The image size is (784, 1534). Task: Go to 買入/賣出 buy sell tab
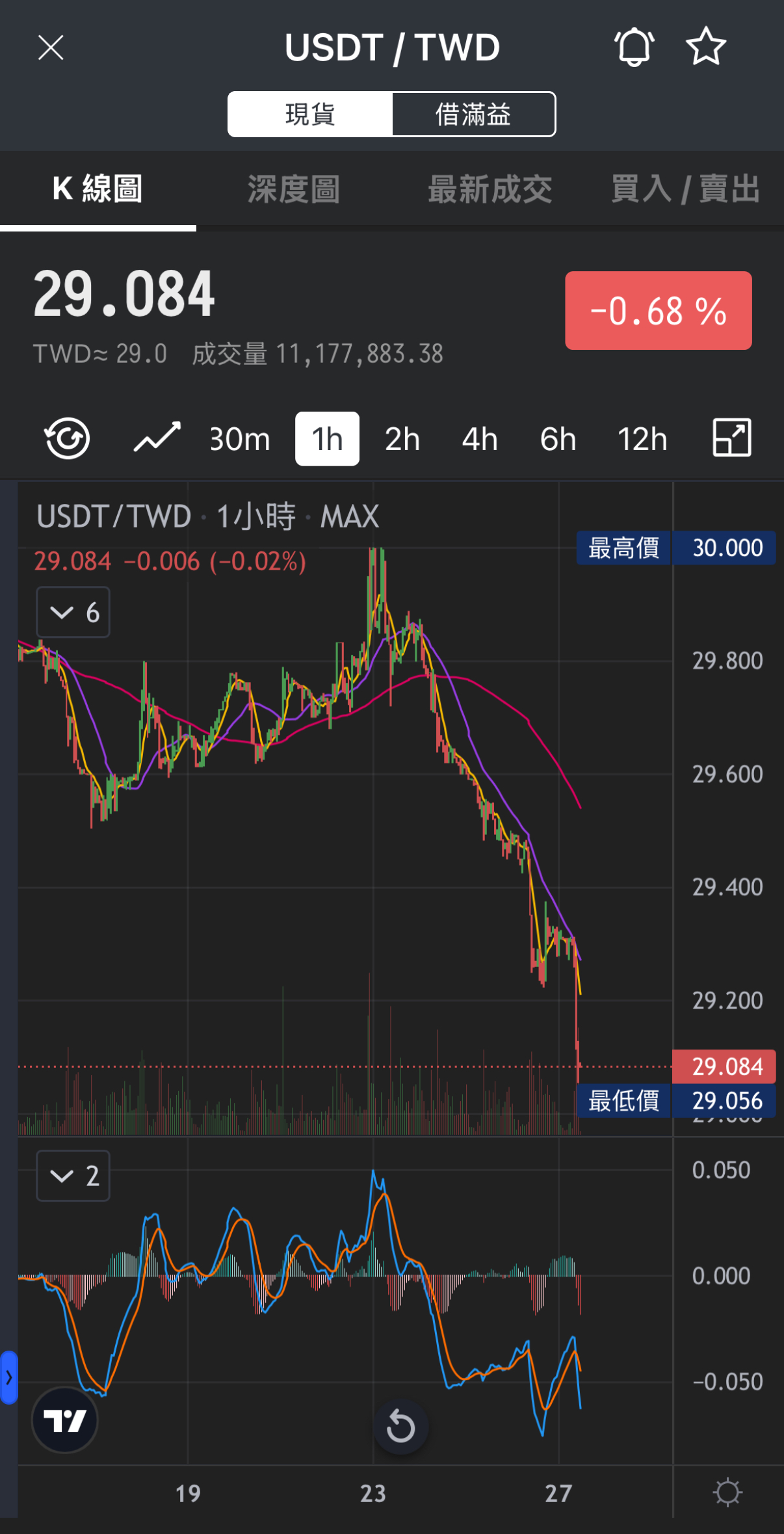pyautogui.click(x=685, y=189)
